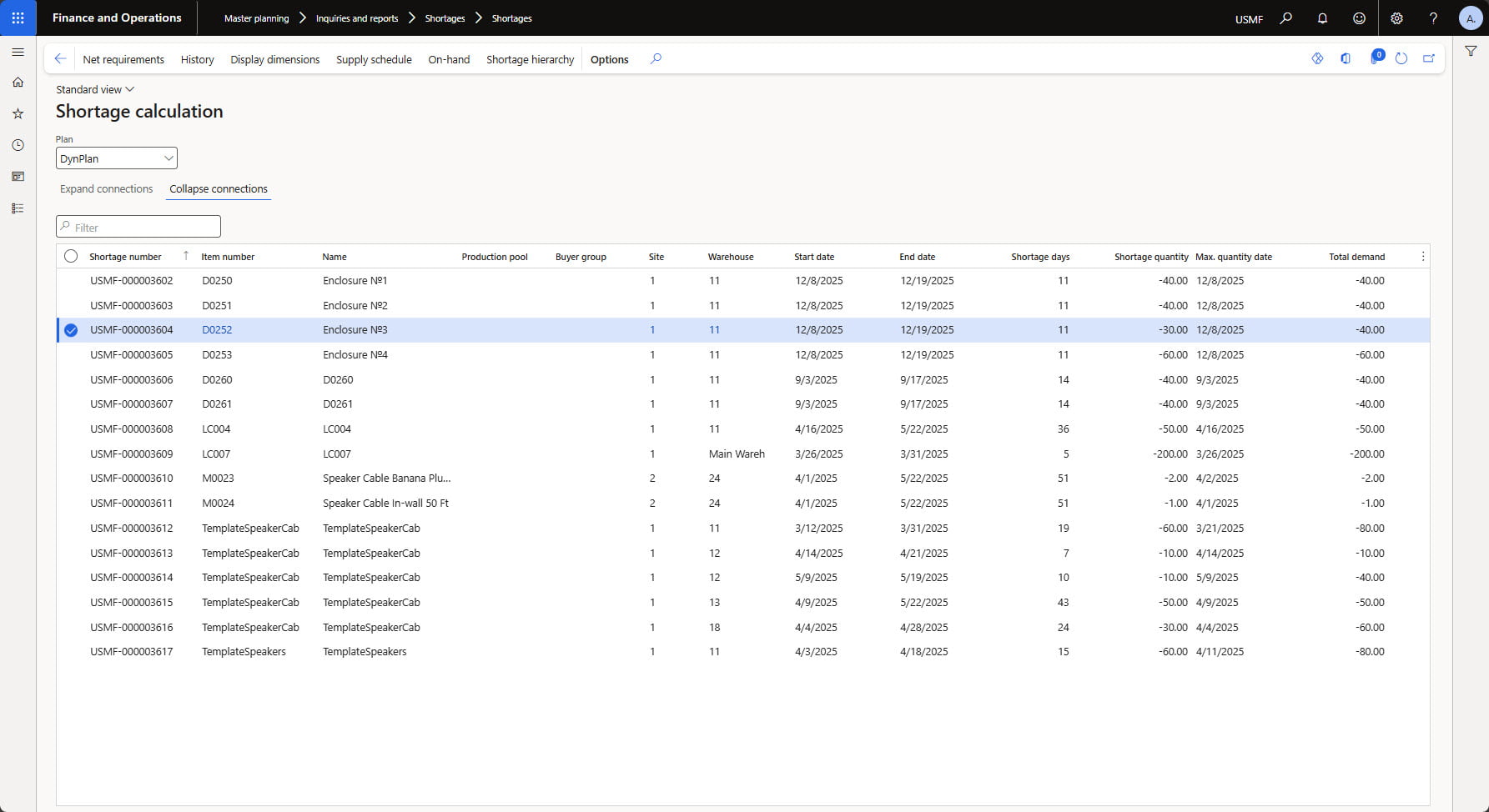Click the notifications bell icon
This screenshot has height=812, width=1489.
tap(1322, 18)
